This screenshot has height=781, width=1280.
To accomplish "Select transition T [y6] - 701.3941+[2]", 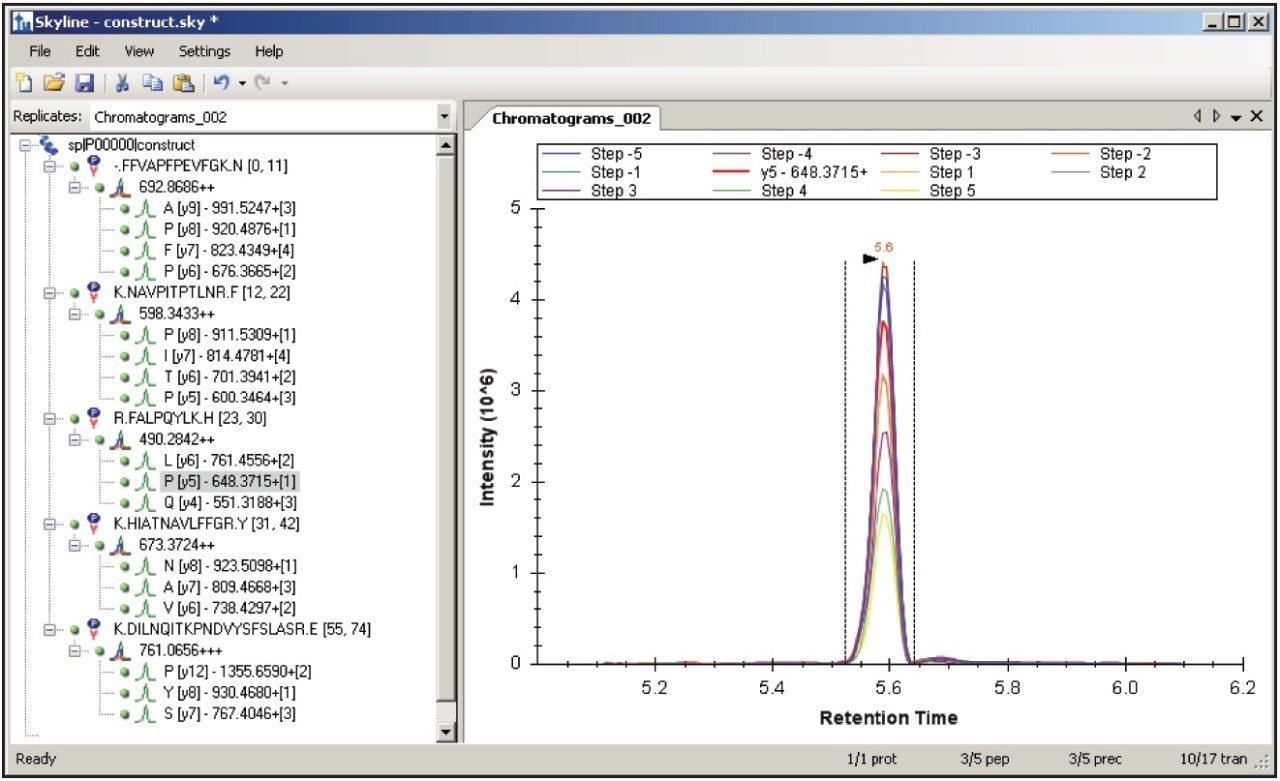I will (x=228, y=376).
